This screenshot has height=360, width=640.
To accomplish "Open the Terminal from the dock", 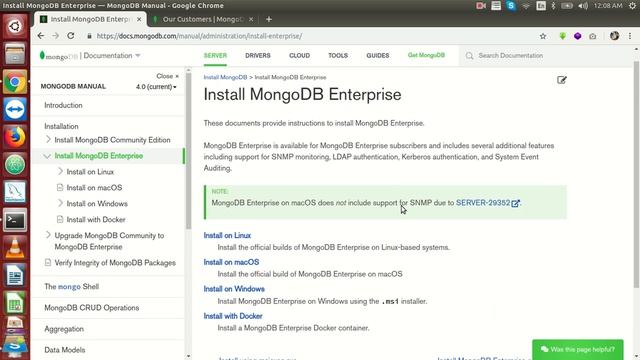I will click(x=15, y=220).
